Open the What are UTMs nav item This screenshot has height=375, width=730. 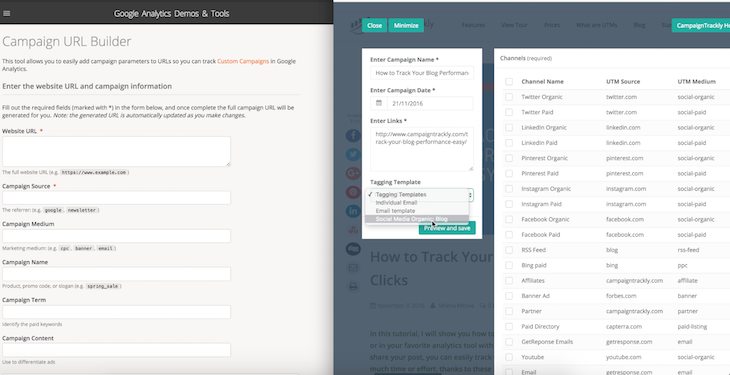[596, 25]
